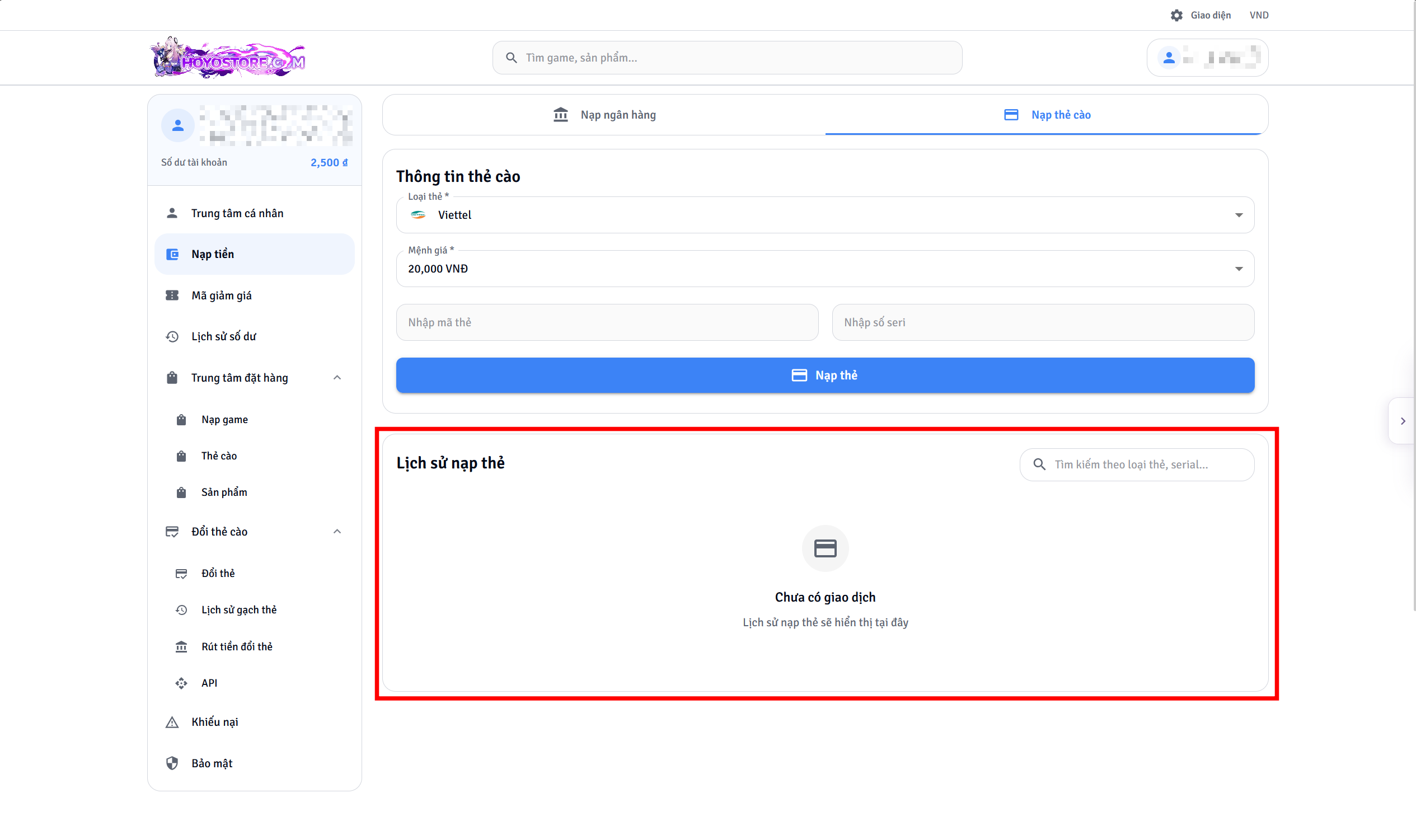Select the Nạp thẻ cào tab
Viewport: 1416px width, 840px height.
[1047, 115]
